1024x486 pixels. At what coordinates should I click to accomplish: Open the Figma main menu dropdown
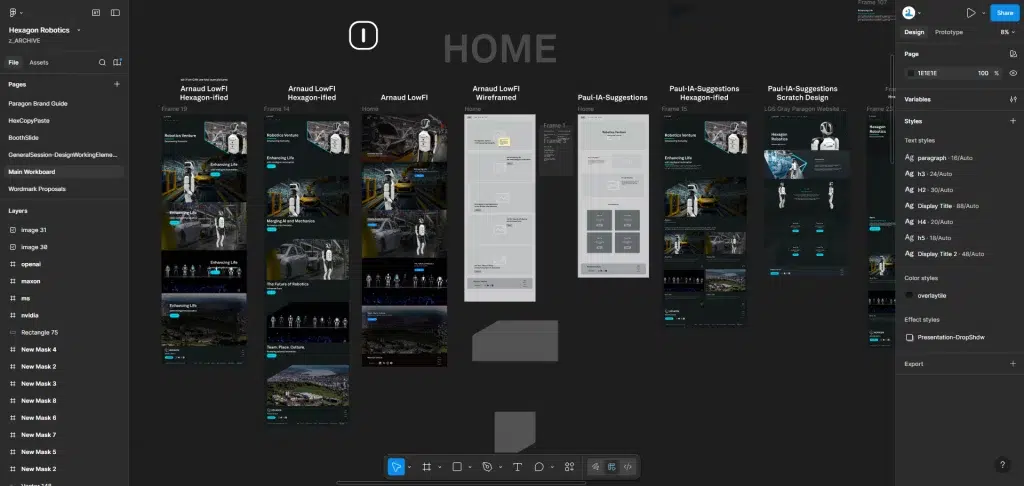tap(14, 13)
